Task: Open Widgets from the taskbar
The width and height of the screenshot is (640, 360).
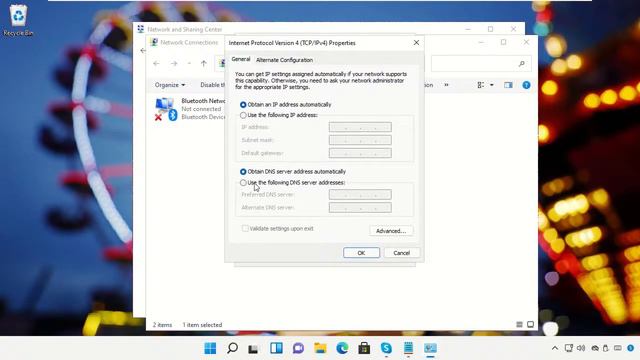Action: 276,348
